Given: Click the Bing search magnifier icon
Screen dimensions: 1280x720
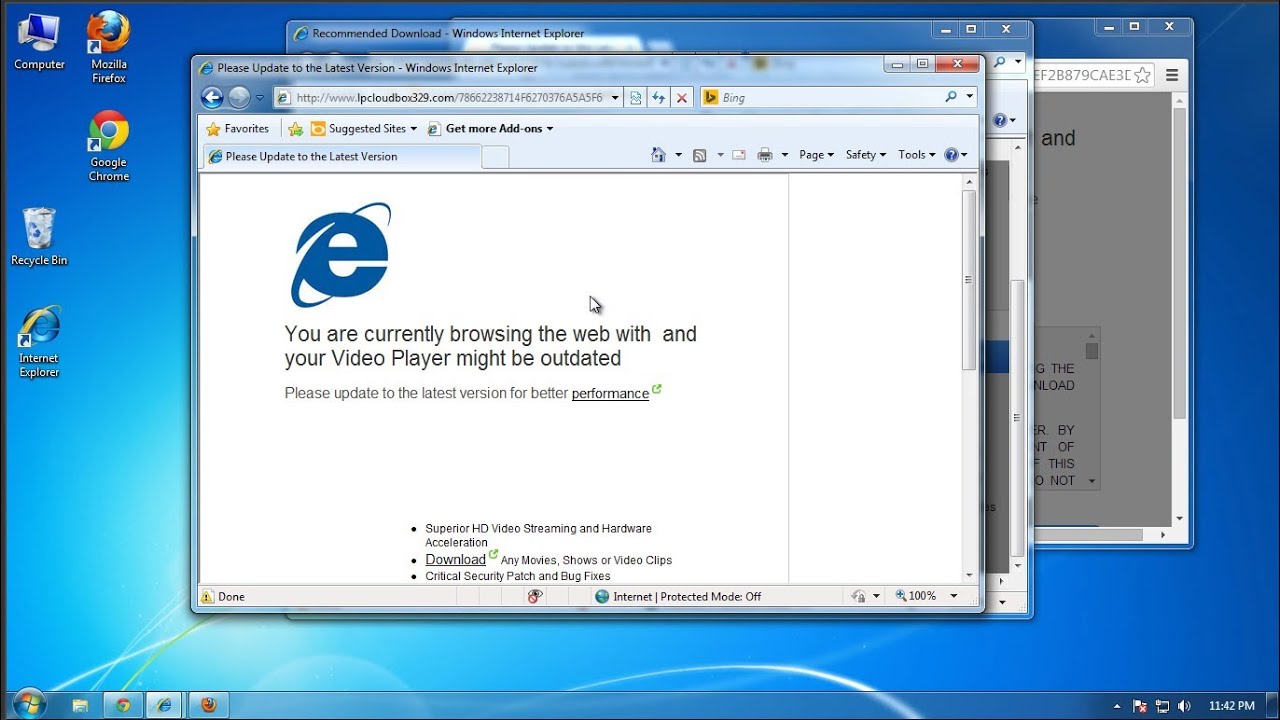Looking at the screenshot, I should (951, 97).
